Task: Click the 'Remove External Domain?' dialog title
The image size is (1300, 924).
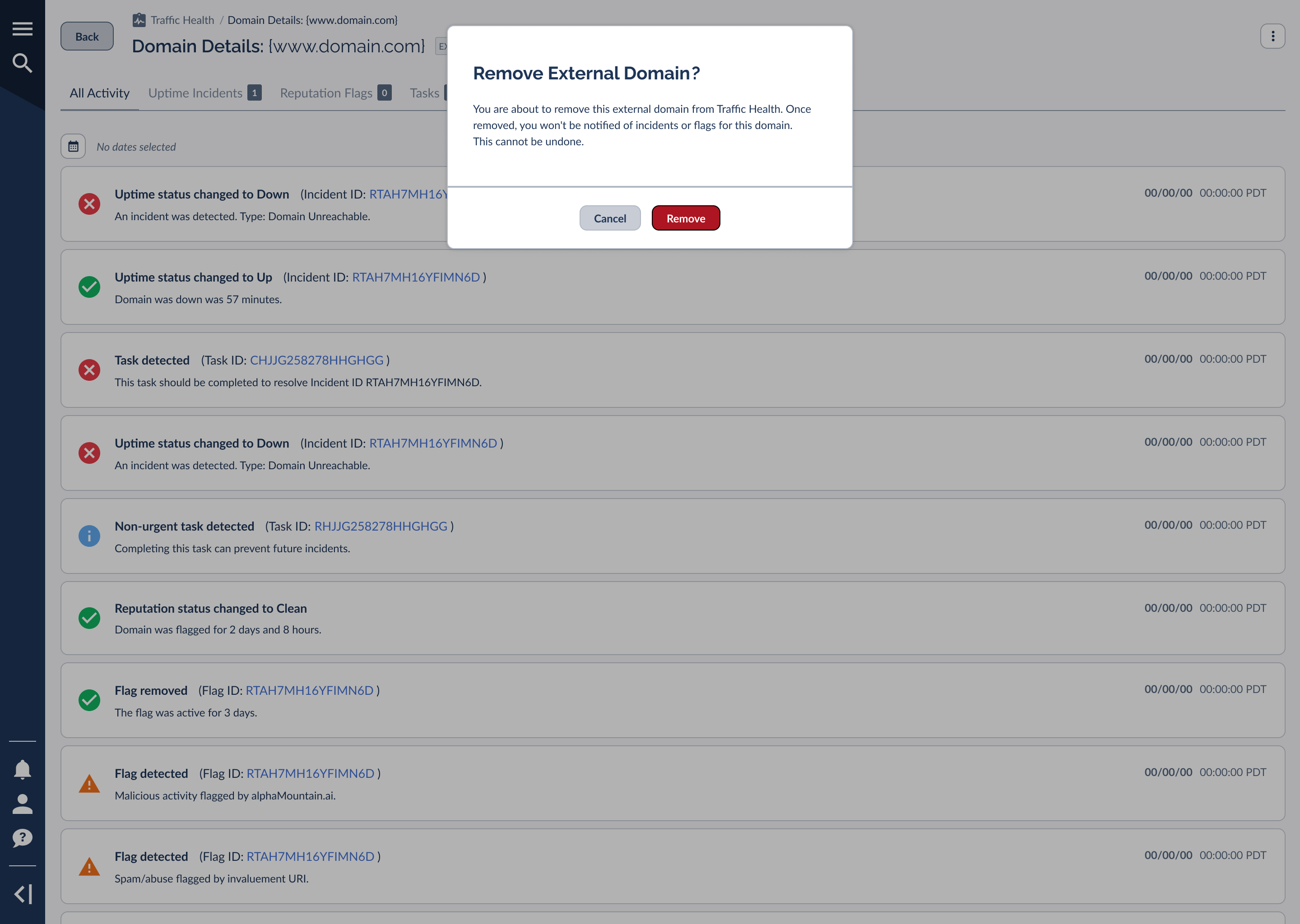Action: [x=586, y=73]
